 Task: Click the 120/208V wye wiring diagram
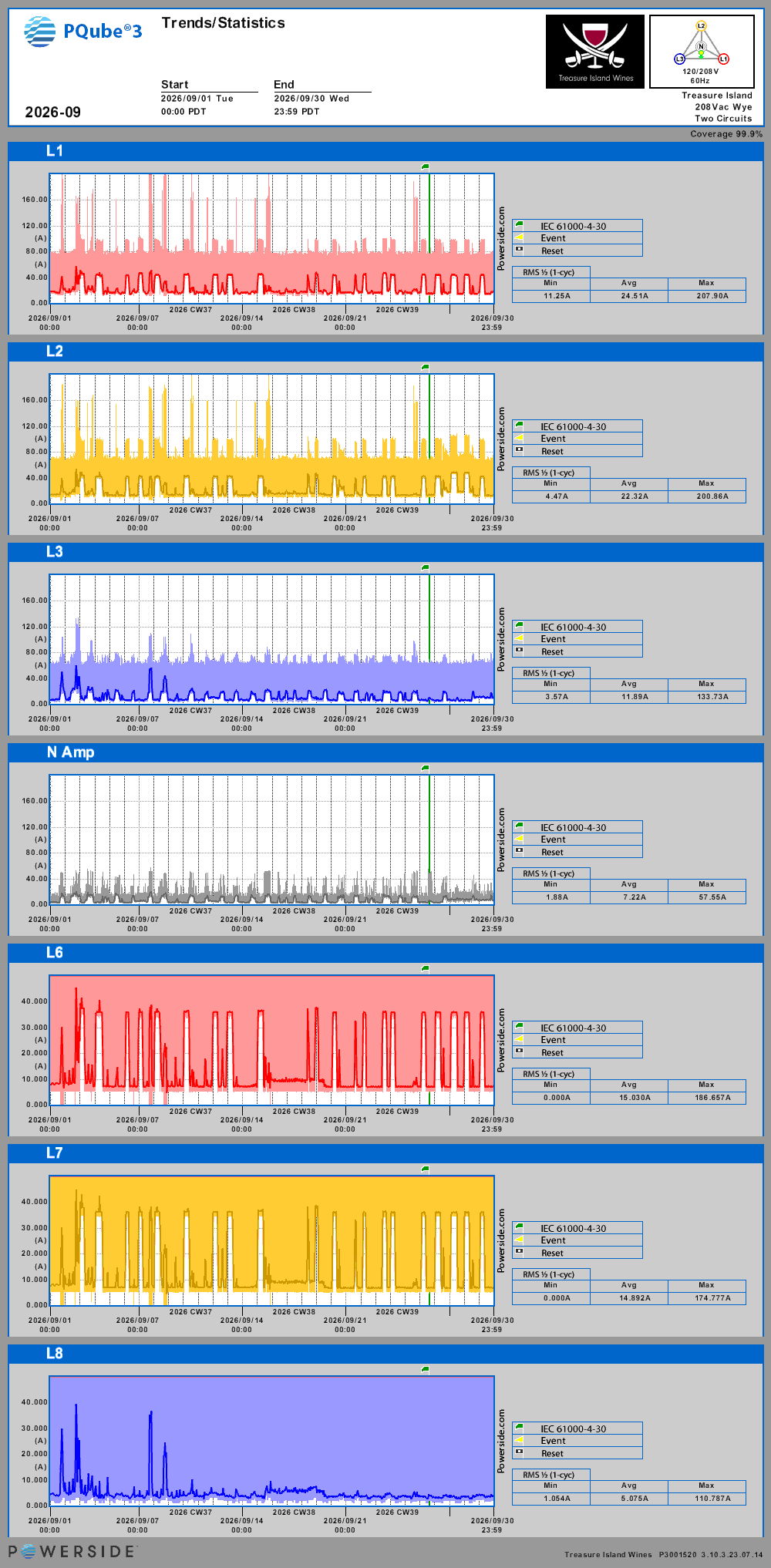[702, 52]
